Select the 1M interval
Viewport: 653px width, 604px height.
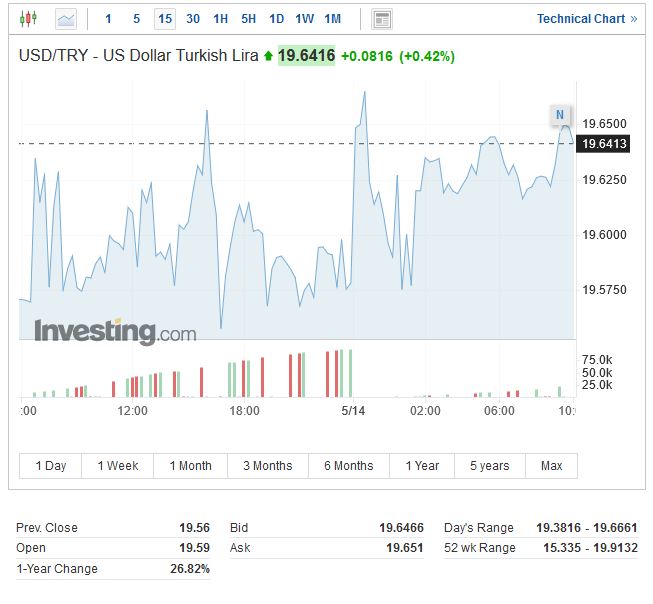coord(333,19)
